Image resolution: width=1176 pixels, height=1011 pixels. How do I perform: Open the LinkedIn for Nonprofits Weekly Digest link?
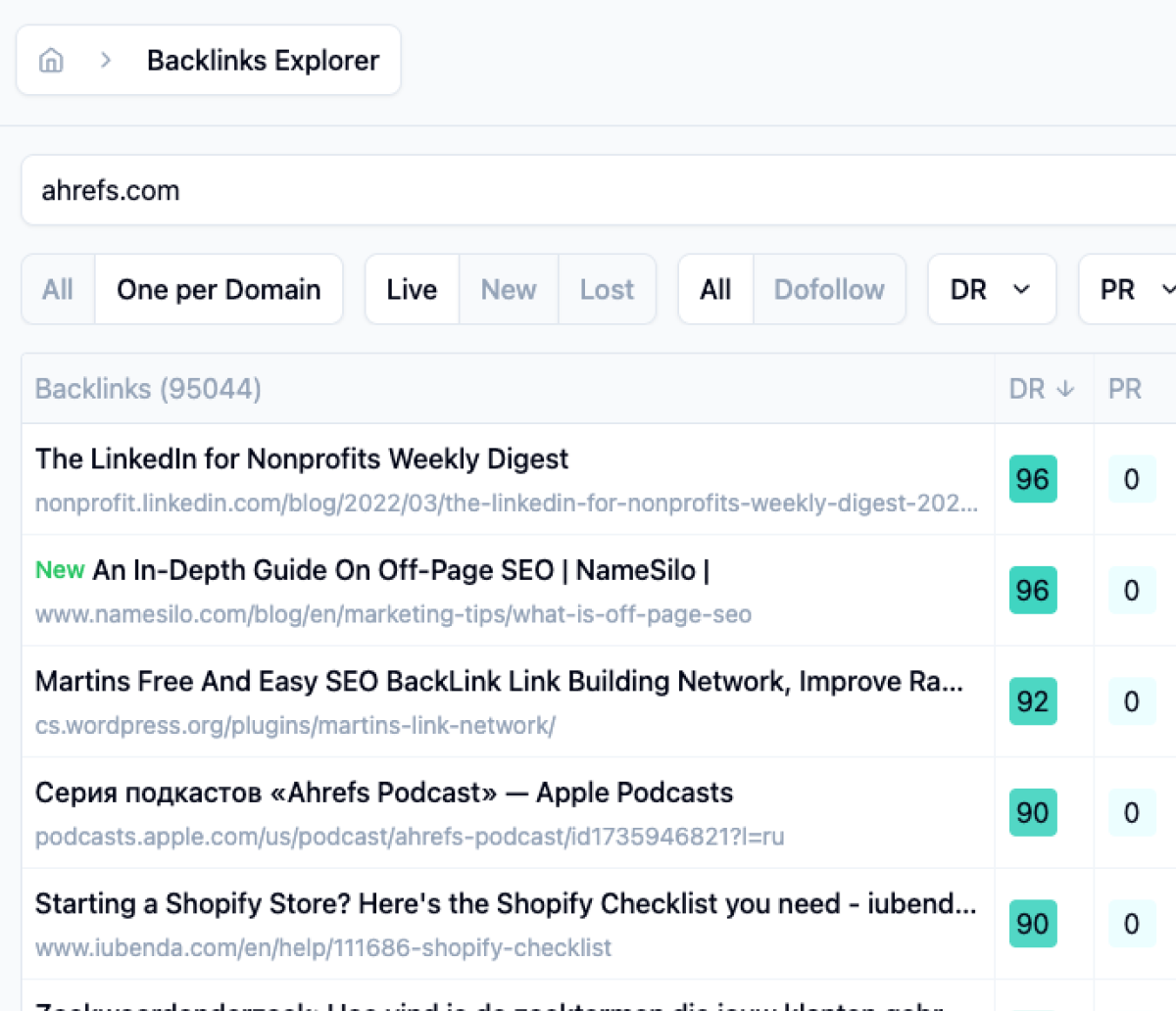302,458
